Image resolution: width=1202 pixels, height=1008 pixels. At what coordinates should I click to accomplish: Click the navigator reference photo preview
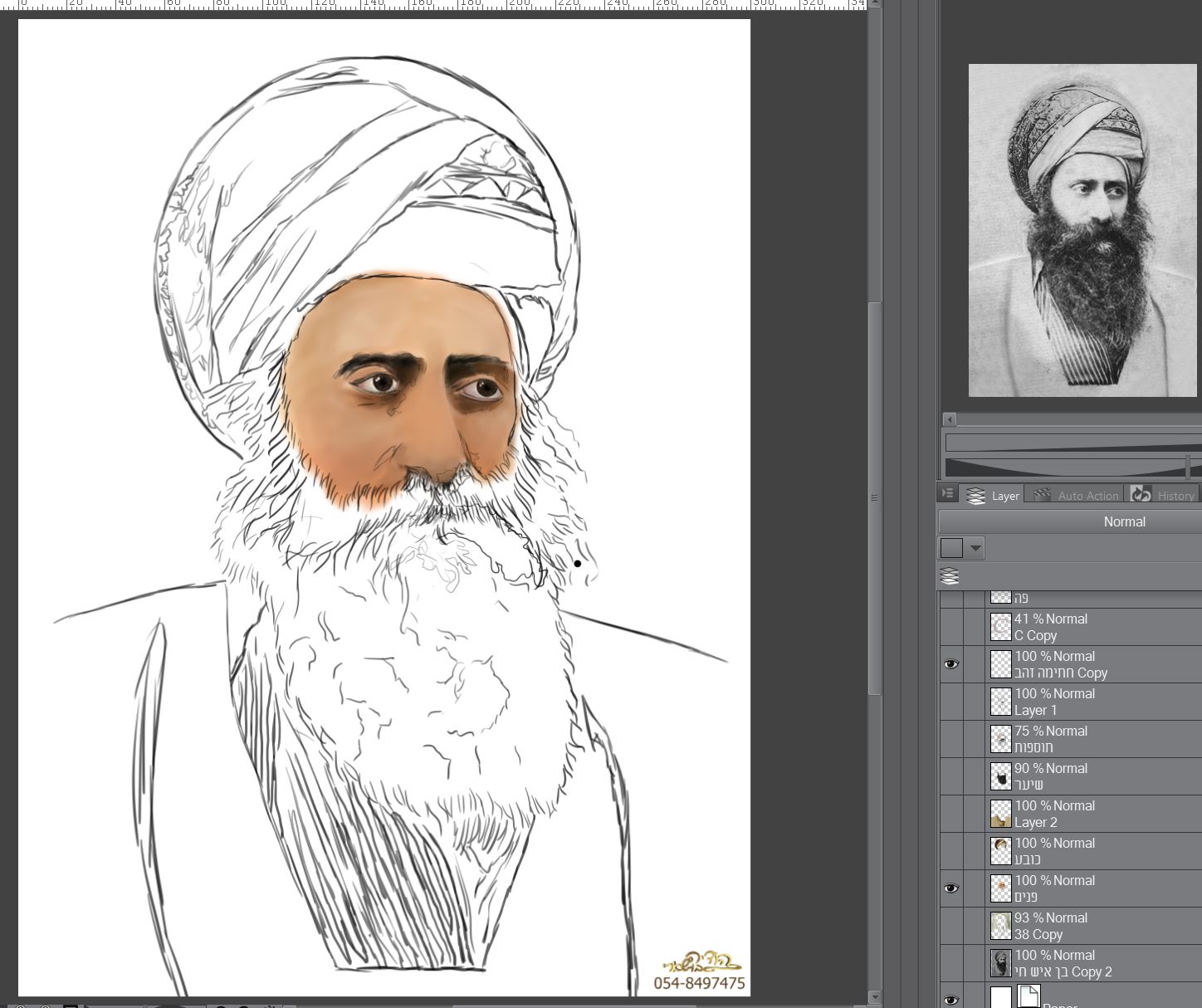point(1083,230)
